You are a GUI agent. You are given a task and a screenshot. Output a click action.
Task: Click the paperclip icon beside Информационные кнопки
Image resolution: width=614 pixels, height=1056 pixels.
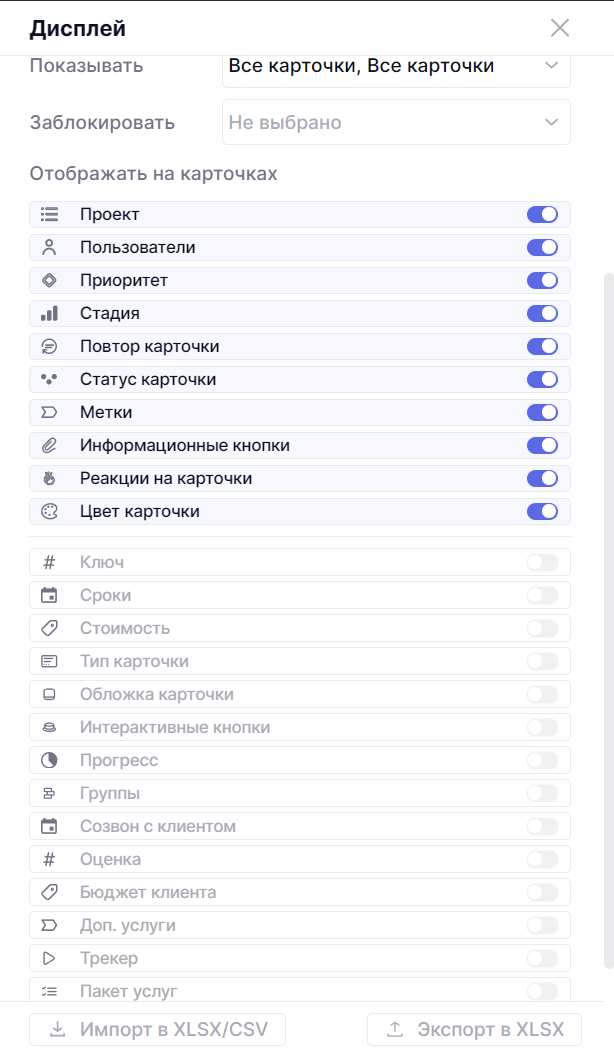pyautogui.click(x=50, y=445)
